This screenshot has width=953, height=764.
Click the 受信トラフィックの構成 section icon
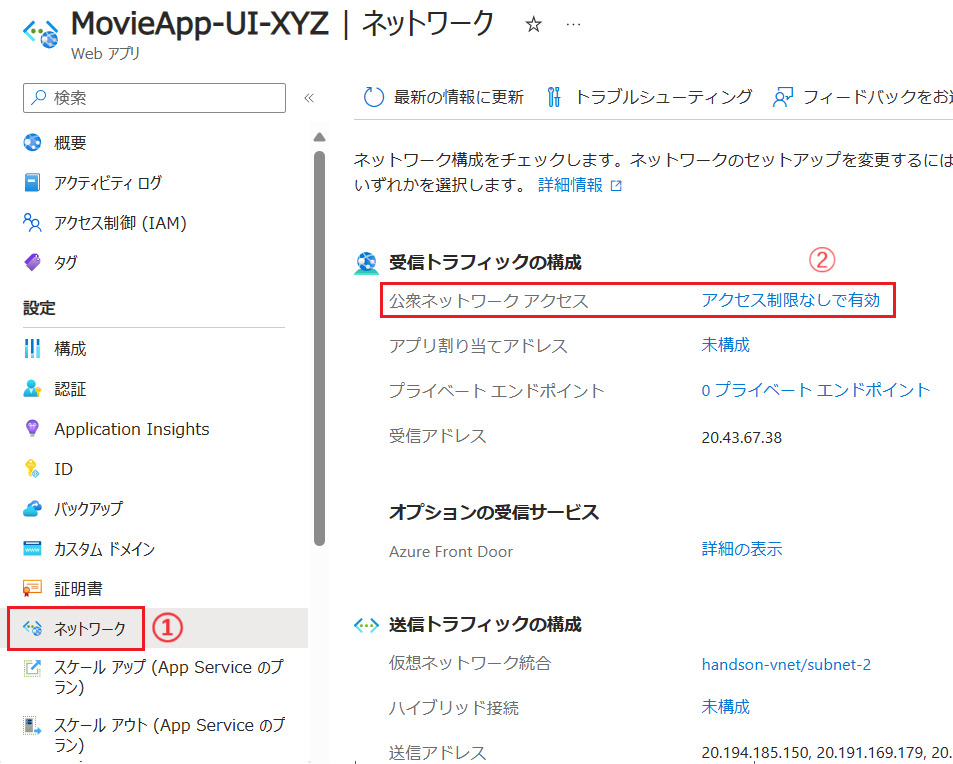point(366,263)
